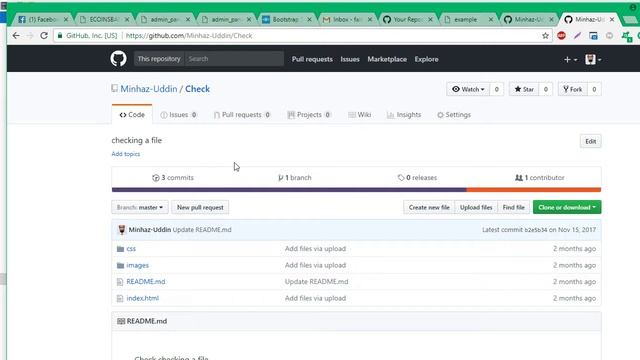Screen dimensions: 640x360
Task: Click the browser address bar URL
Action: point(189,36)
